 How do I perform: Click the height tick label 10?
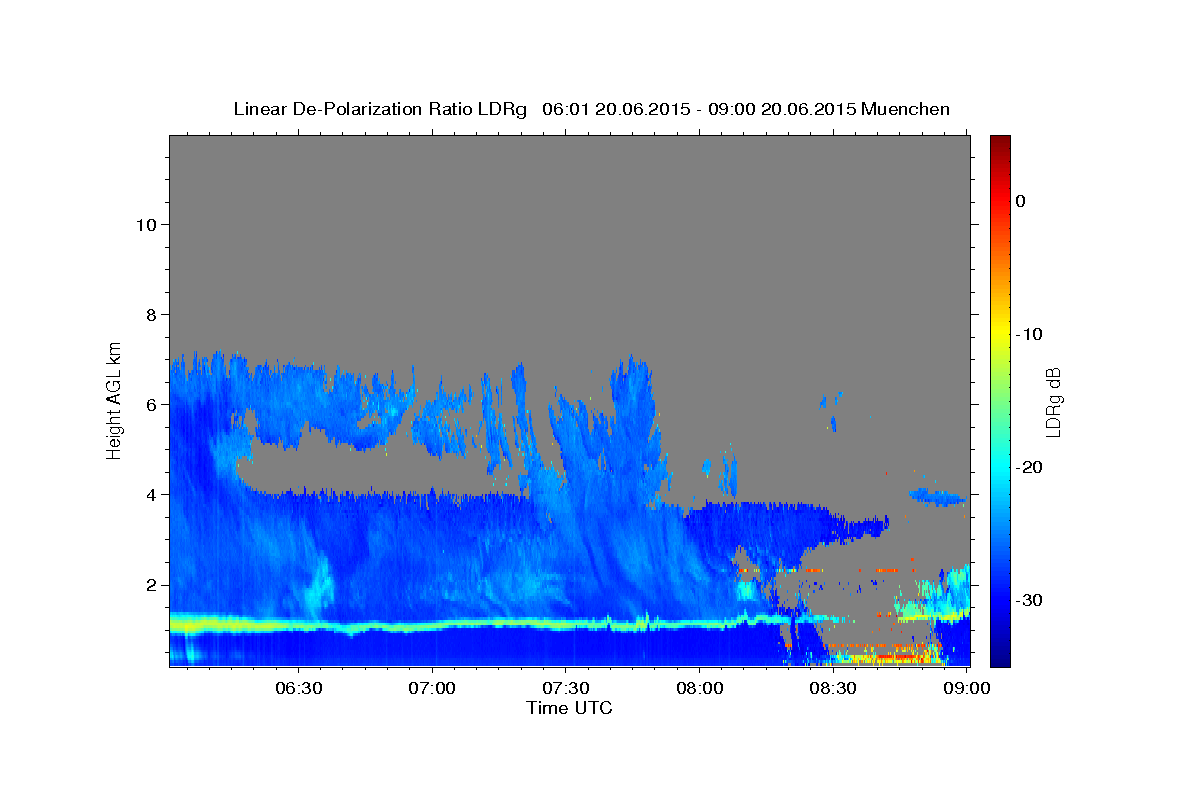[x=145, y=224]
